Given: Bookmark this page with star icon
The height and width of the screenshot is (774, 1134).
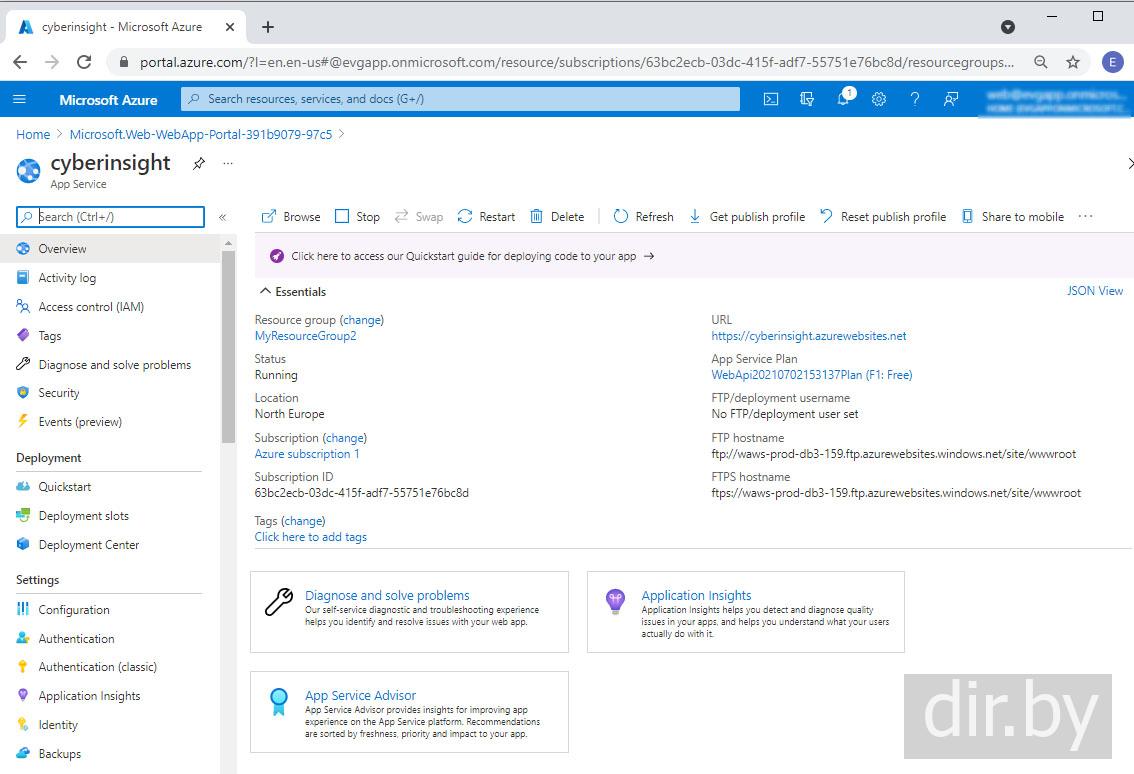Looking at the screenshot, I should pyautogui.click(x=1073, y=62).
